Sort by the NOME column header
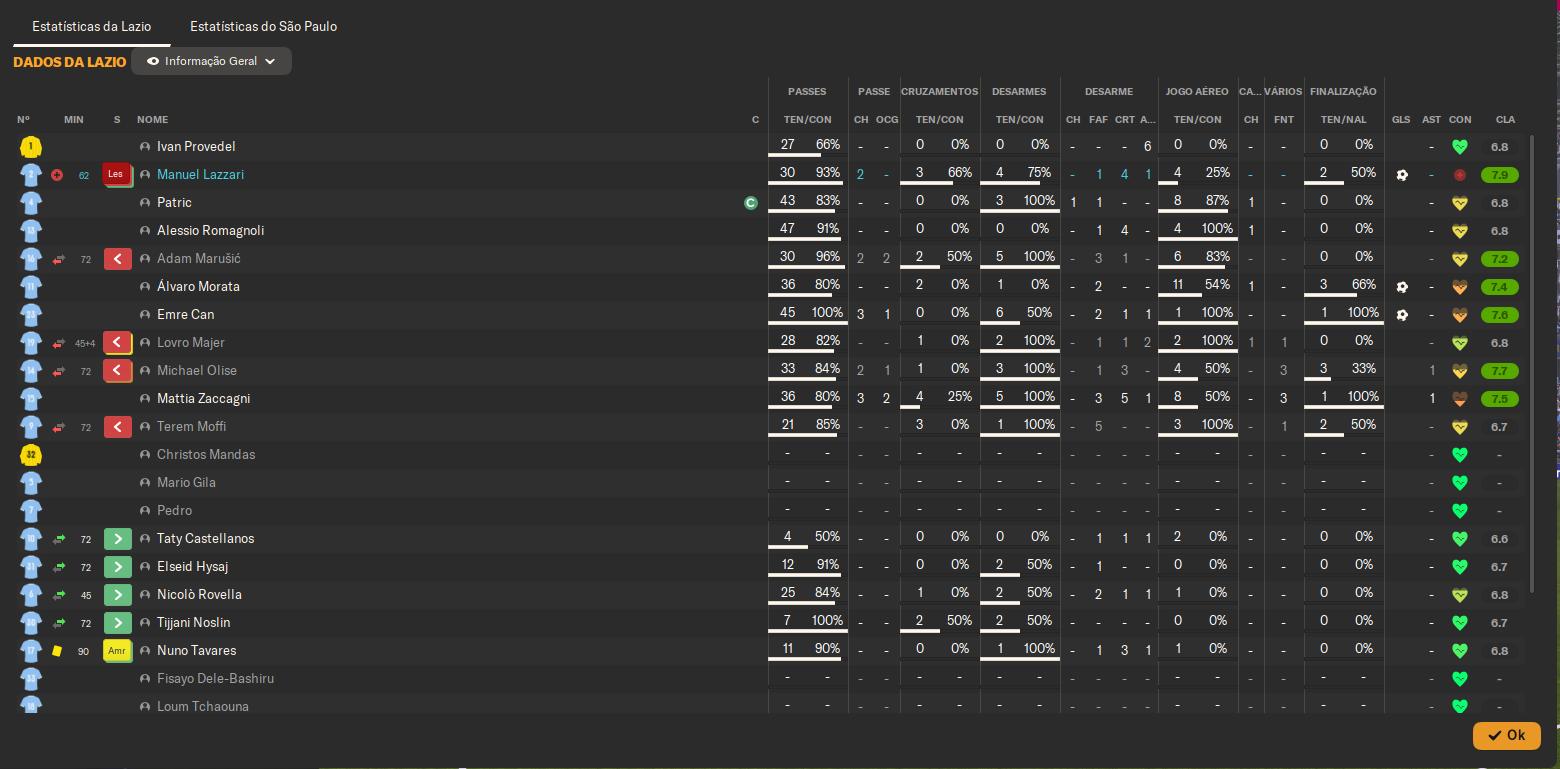 (153, 120)
